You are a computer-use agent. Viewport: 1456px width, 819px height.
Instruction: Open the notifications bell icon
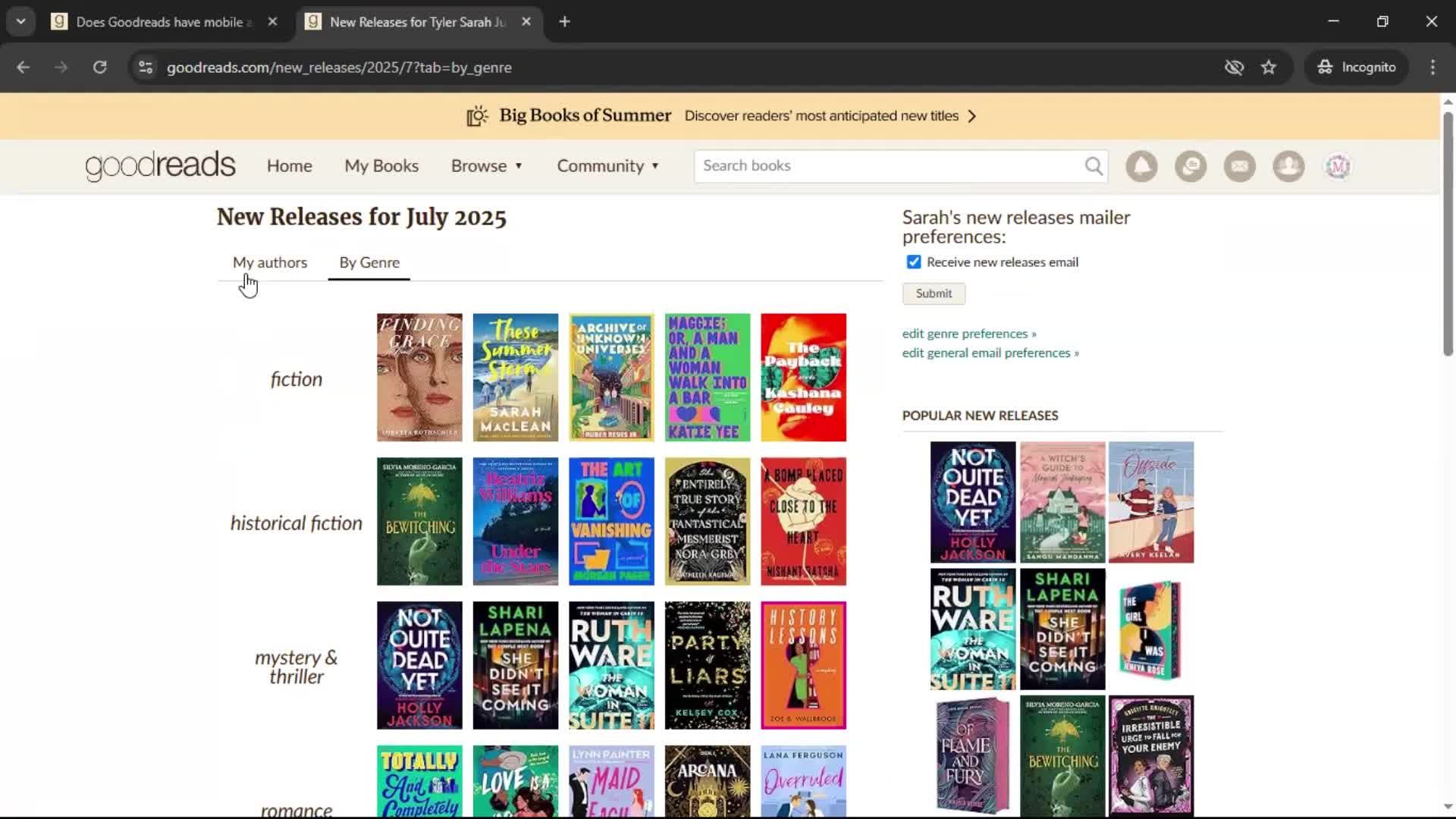[x=1141, y=166]
